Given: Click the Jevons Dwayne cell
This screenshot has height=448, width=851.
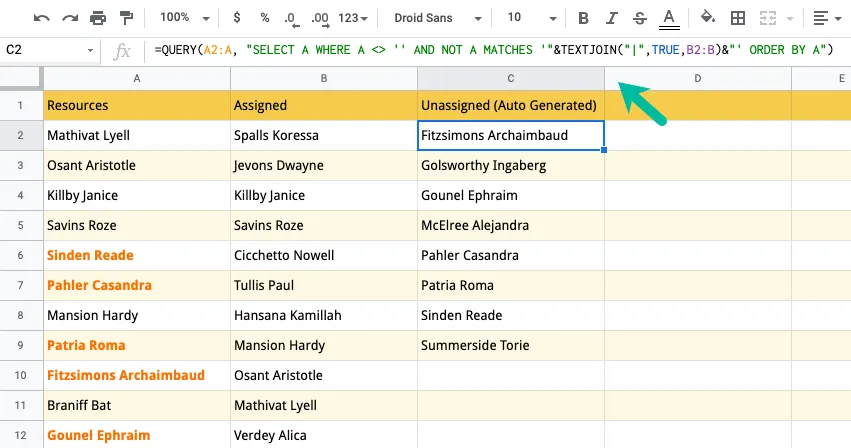Looking at the screenshot, I should (324, 165).
